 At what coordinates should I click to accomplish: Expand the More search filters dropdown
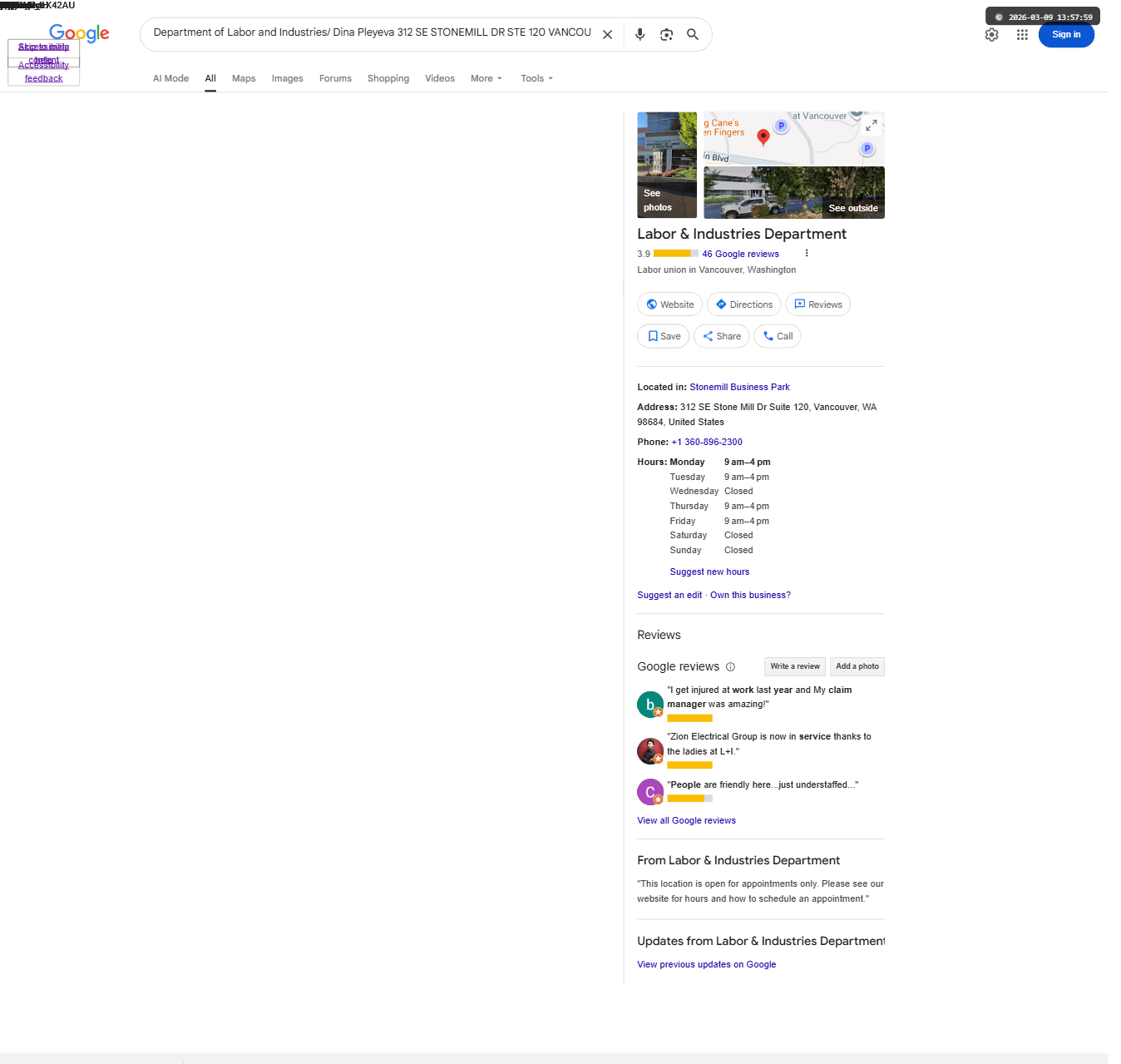[x=486, y=78]
